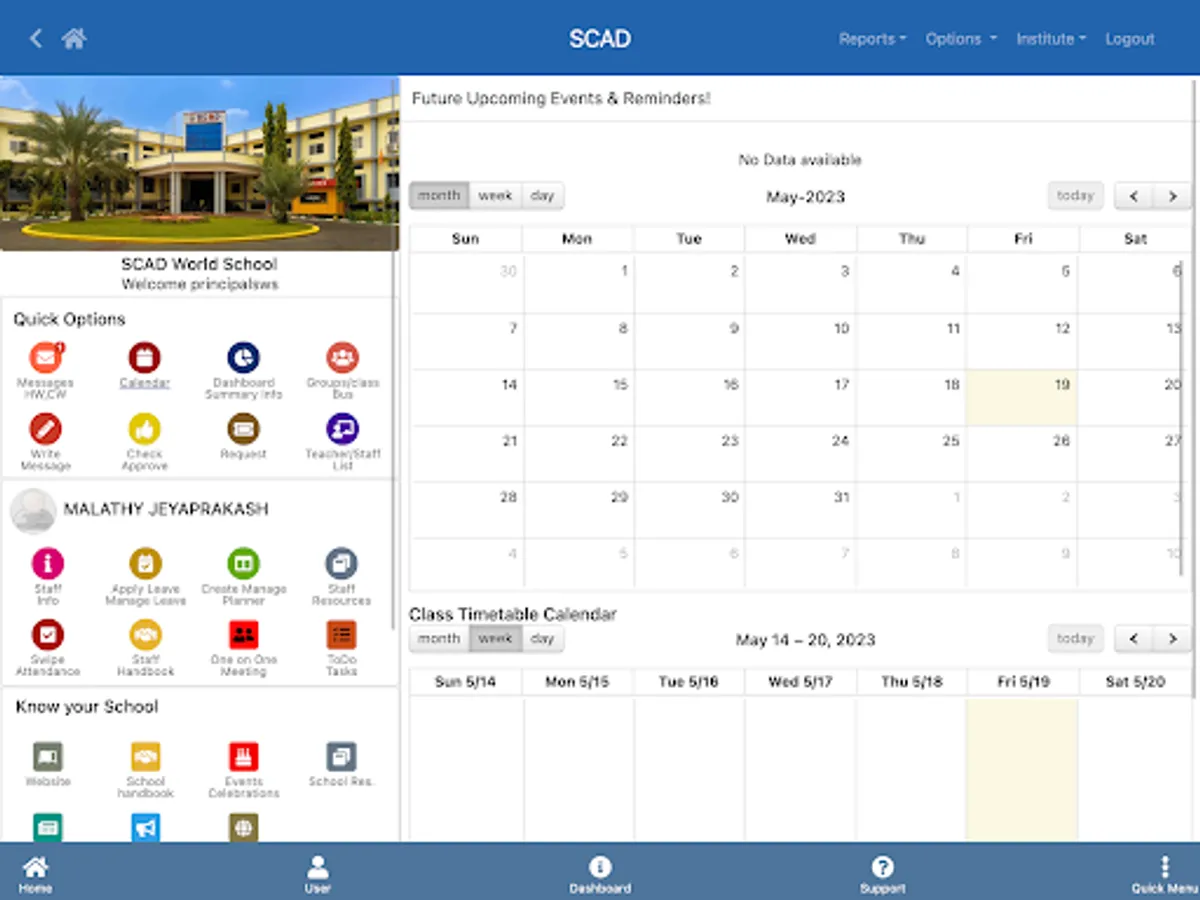This screenshot has height=900, width=1200.
Task: Open Teacher/Staff List icon
Action: [342, 429]
